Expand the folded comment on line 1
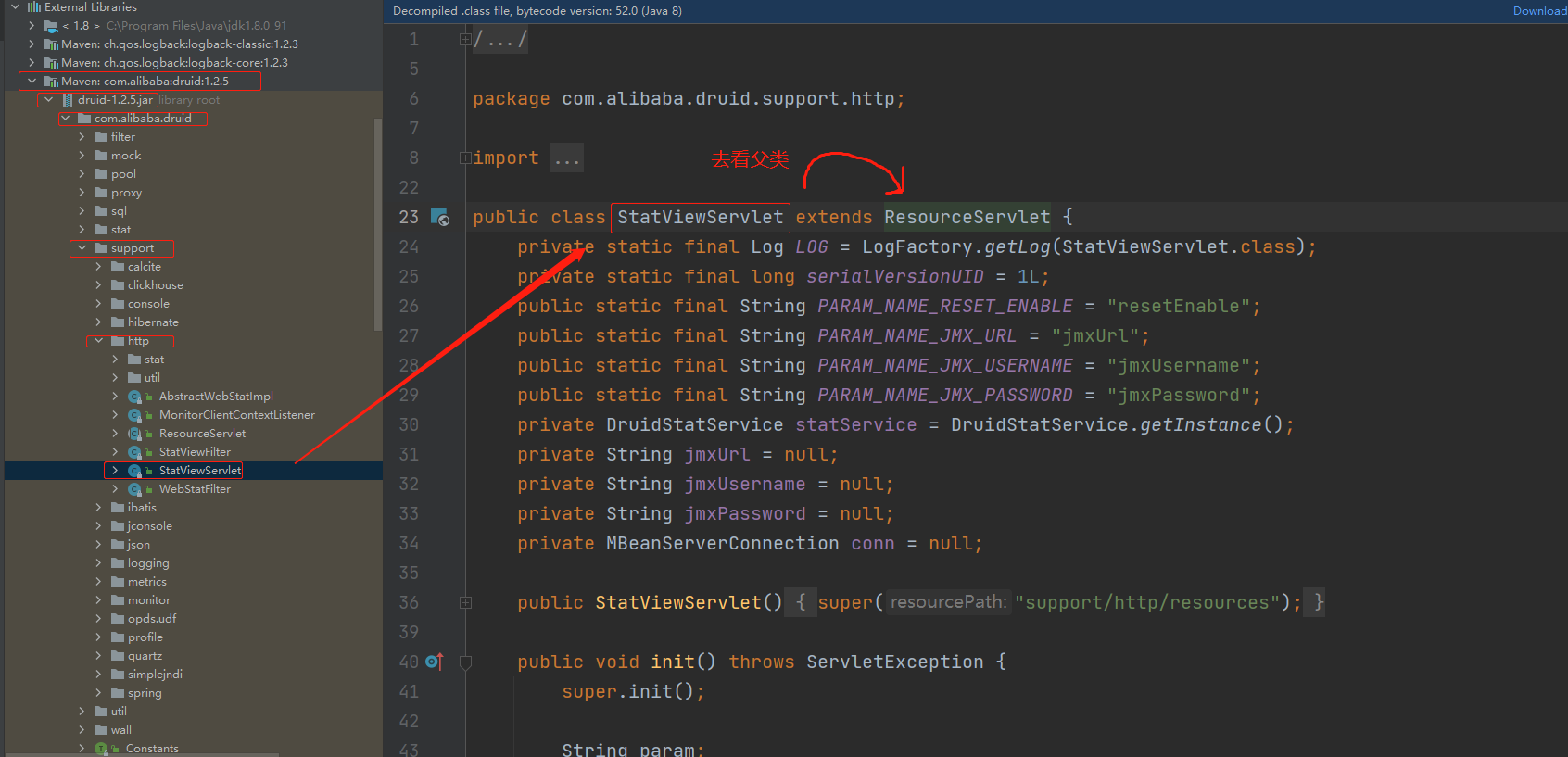This screenshot has width=1568, height=757. (465, 39)
